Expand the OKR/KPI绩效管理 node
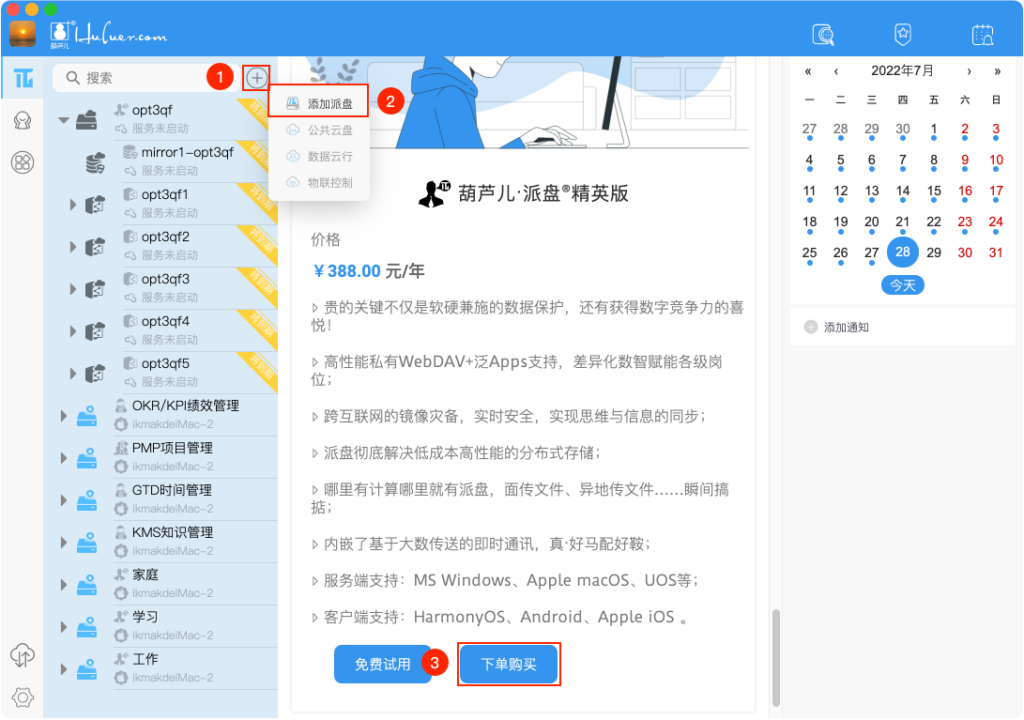The image size is (1024, 720). [x=63, y=416]
